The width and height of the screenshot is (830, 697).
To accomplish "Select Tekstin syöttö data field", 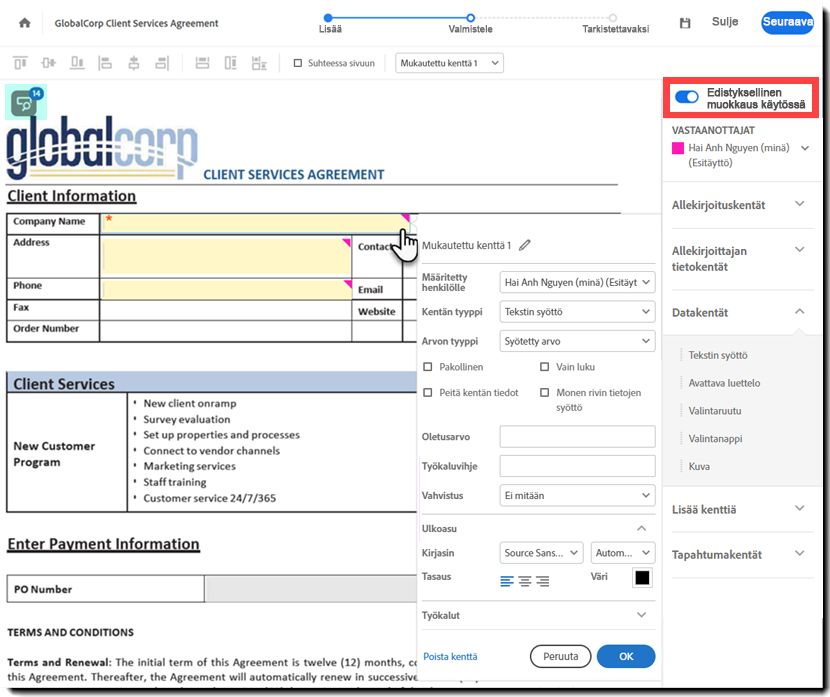I will 718,355.
